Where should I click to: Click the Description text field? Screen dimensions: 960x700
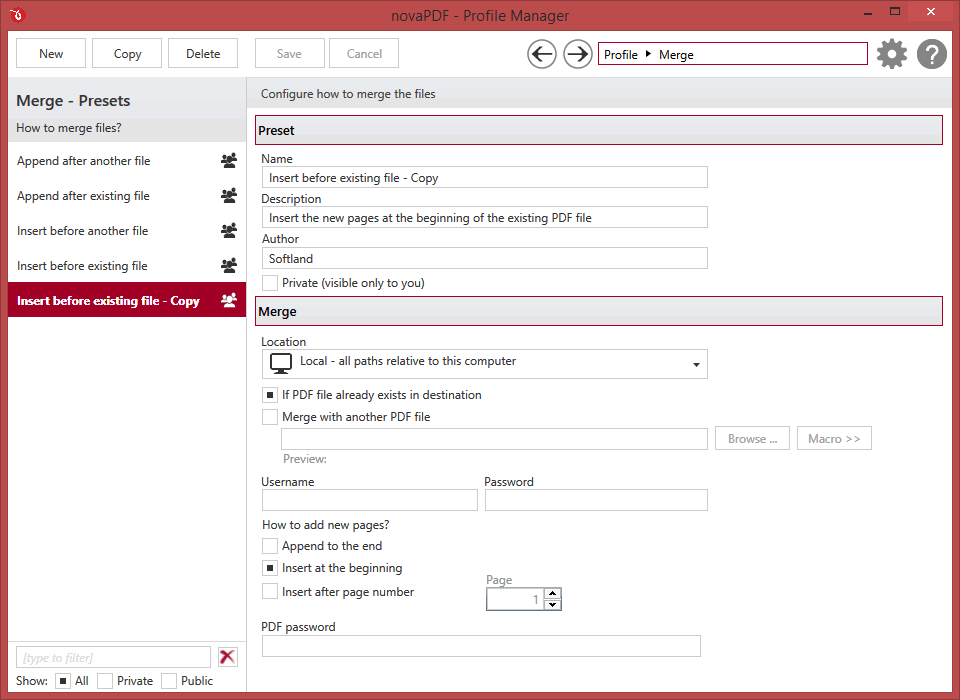tap(485, 217)
